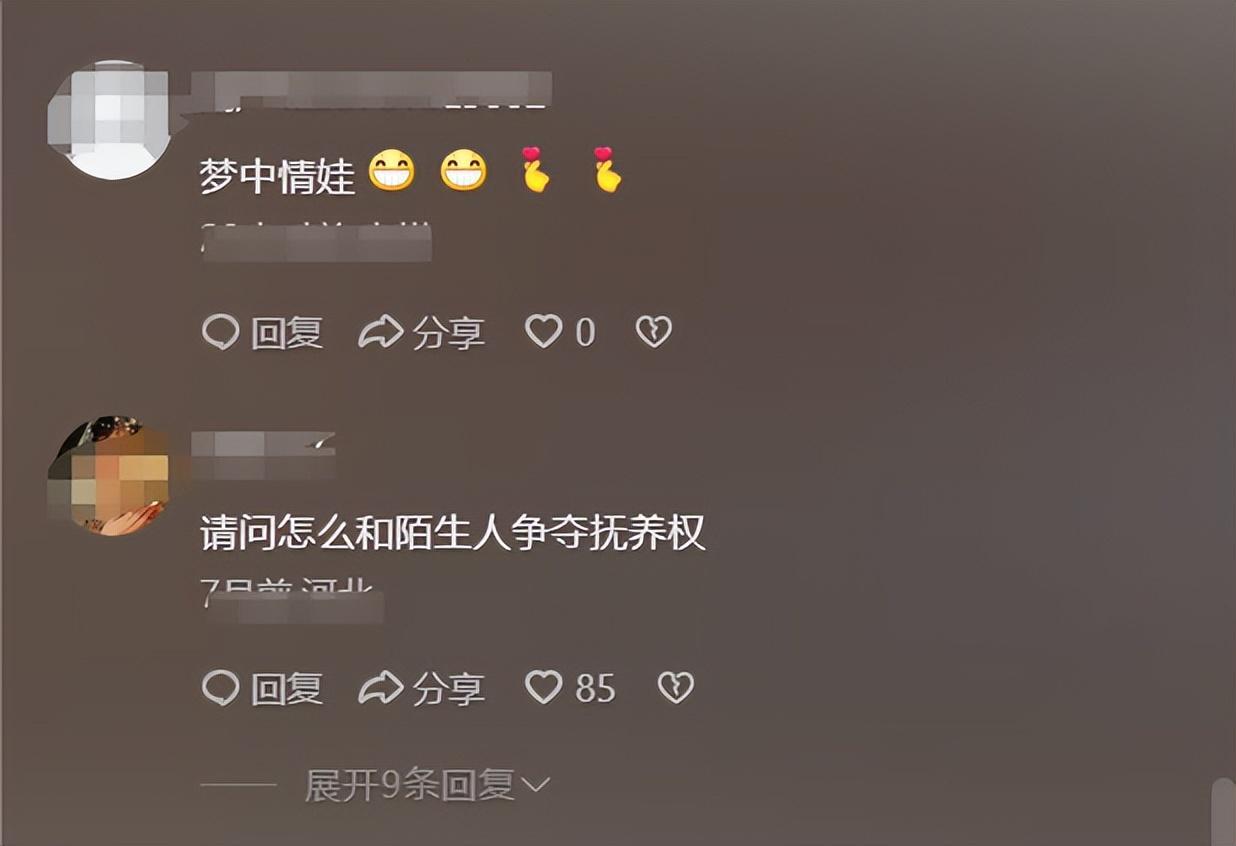Screen dimensions: 1236x846
Task: Click share arrow icon on 抚养权 comment
Action: tap(380, 688)
